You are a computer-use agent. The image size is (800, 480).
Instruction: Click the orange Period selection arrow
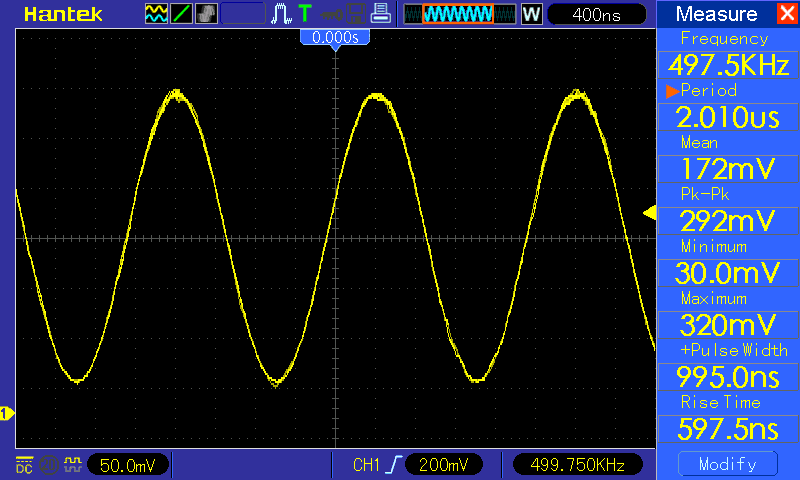[672, 91]
